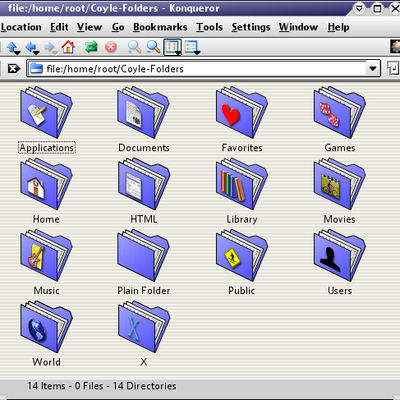Click the Go button beside location bar
This screenshot has width=400, height=400.
click(x=393, y=69)
